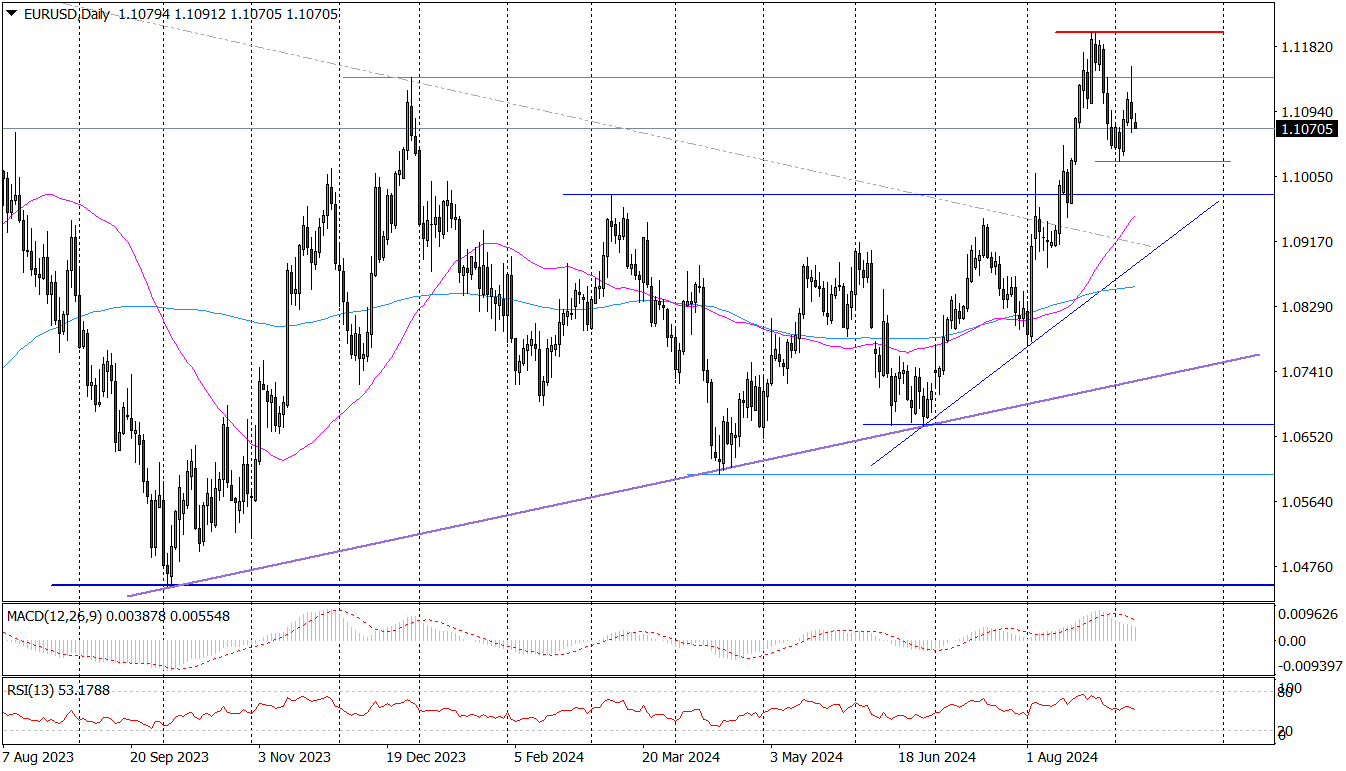This screenshot has height=771, width=1346.
Task: Click the 1.10050 price axis label
Action: click(1306, 177)
